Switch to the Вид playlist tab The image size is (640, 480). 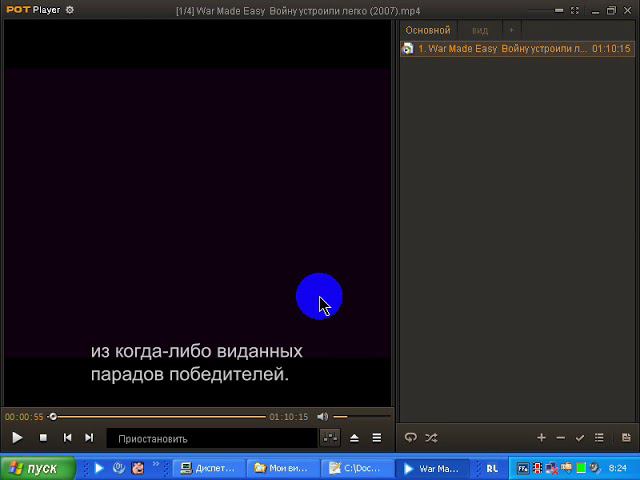pyautogui.click(x=480, y=30)
